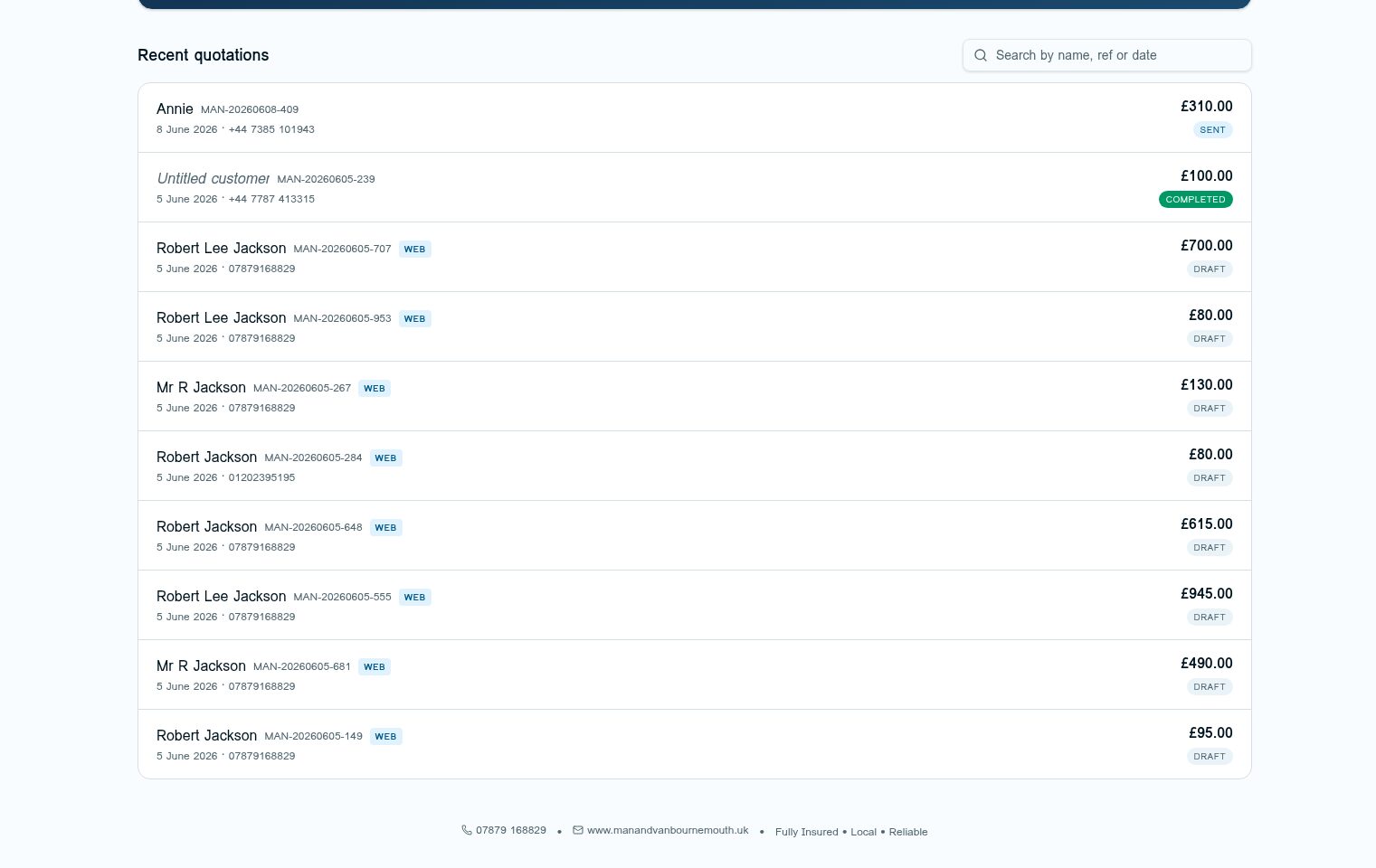Click Fully Insured • Local • Reliable text

pyautogui.click(x=851, y=832)
